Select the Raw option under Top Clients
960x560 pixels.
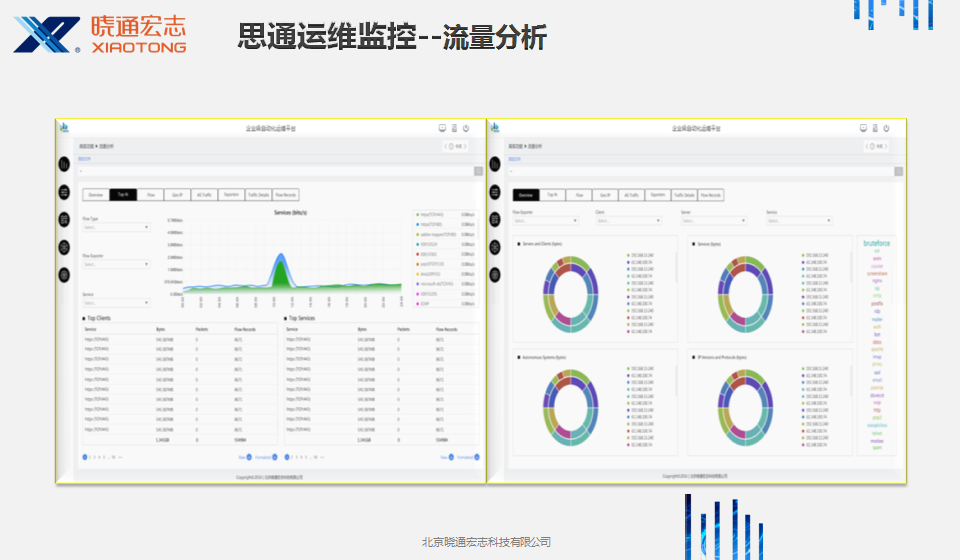click(x=248, y=457)
